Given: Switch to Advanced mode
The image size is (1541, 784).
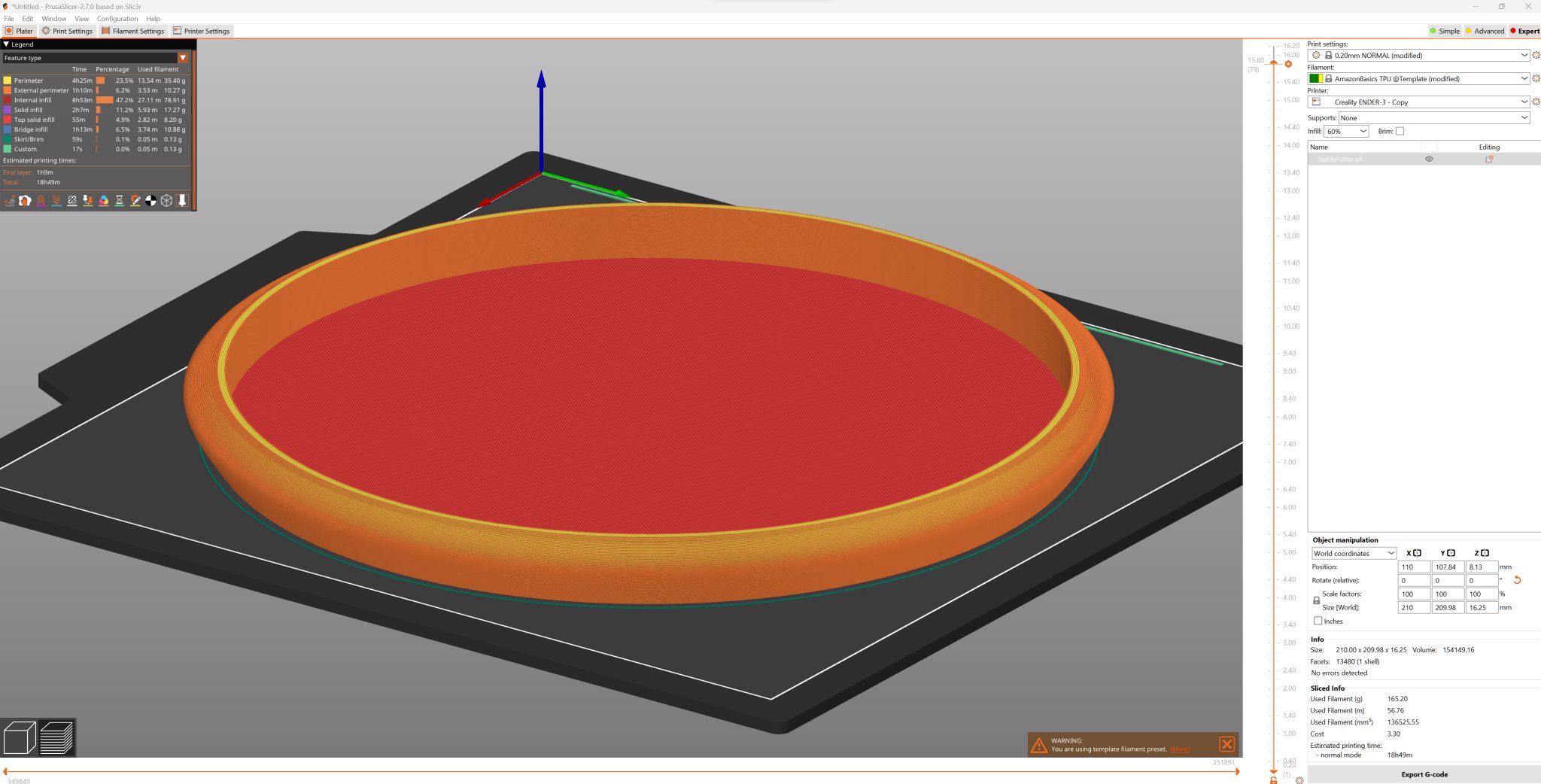Looking at the screenshot, I should coord(1485,31).
